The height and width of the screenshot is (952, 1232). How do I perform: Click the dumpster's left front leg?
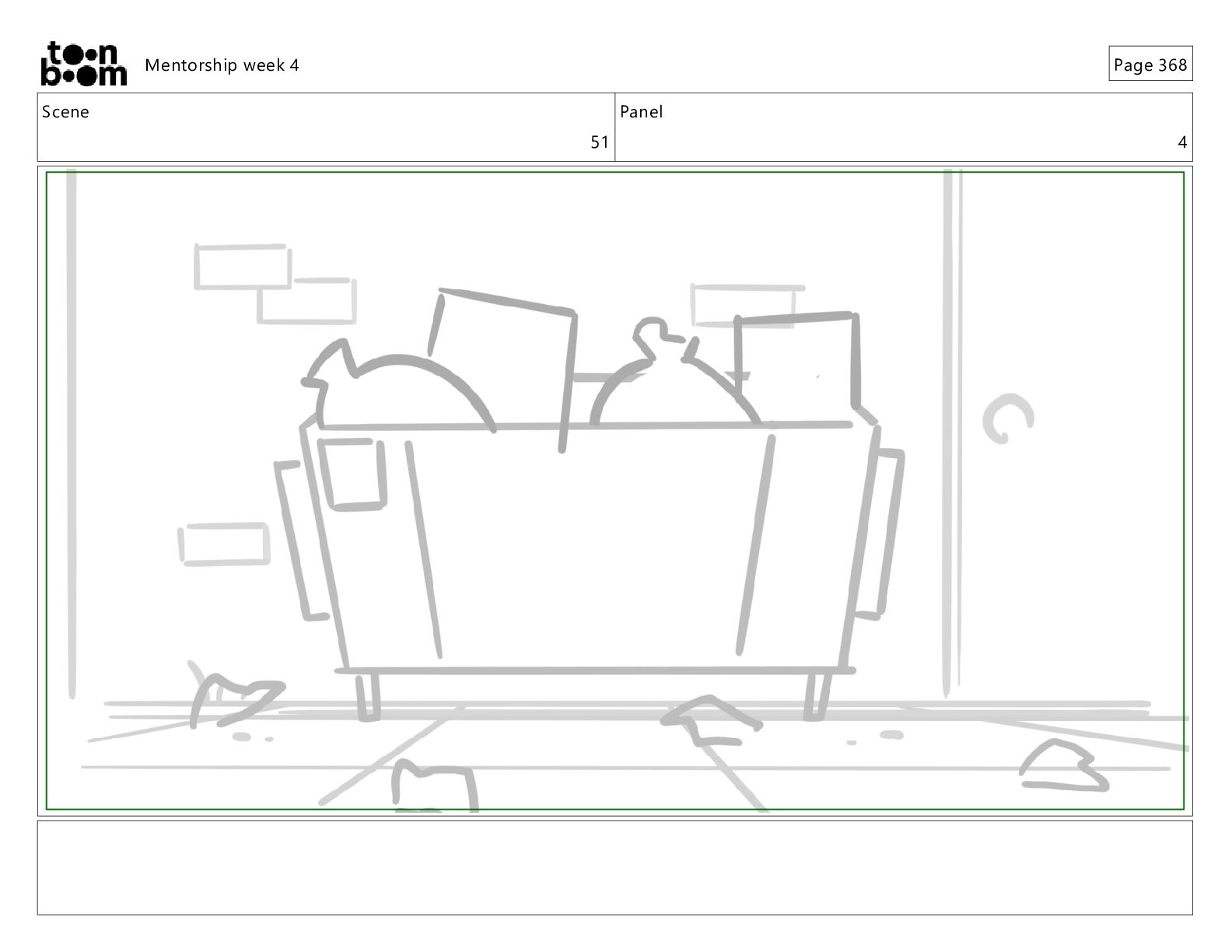[x=369, y=696]
